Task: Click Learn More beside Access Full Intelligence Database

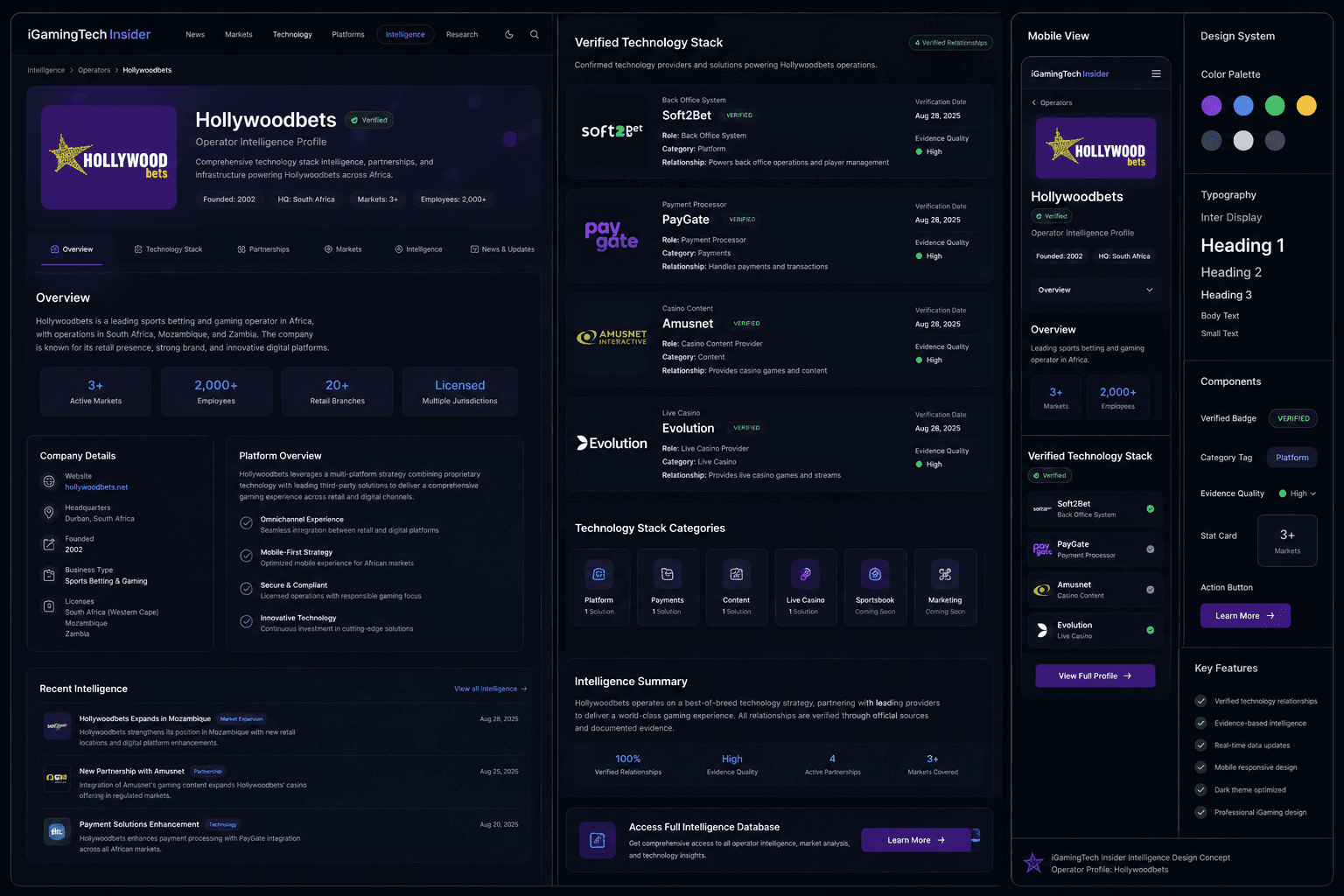Action: click(916, 840)
